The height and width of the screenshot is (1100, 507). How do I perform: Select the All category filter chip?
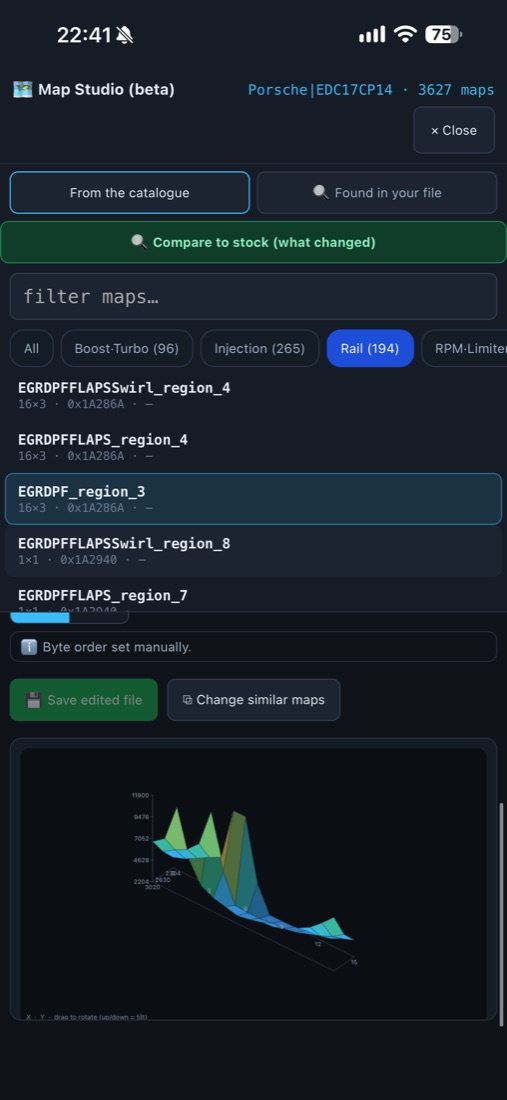point(32,348)
